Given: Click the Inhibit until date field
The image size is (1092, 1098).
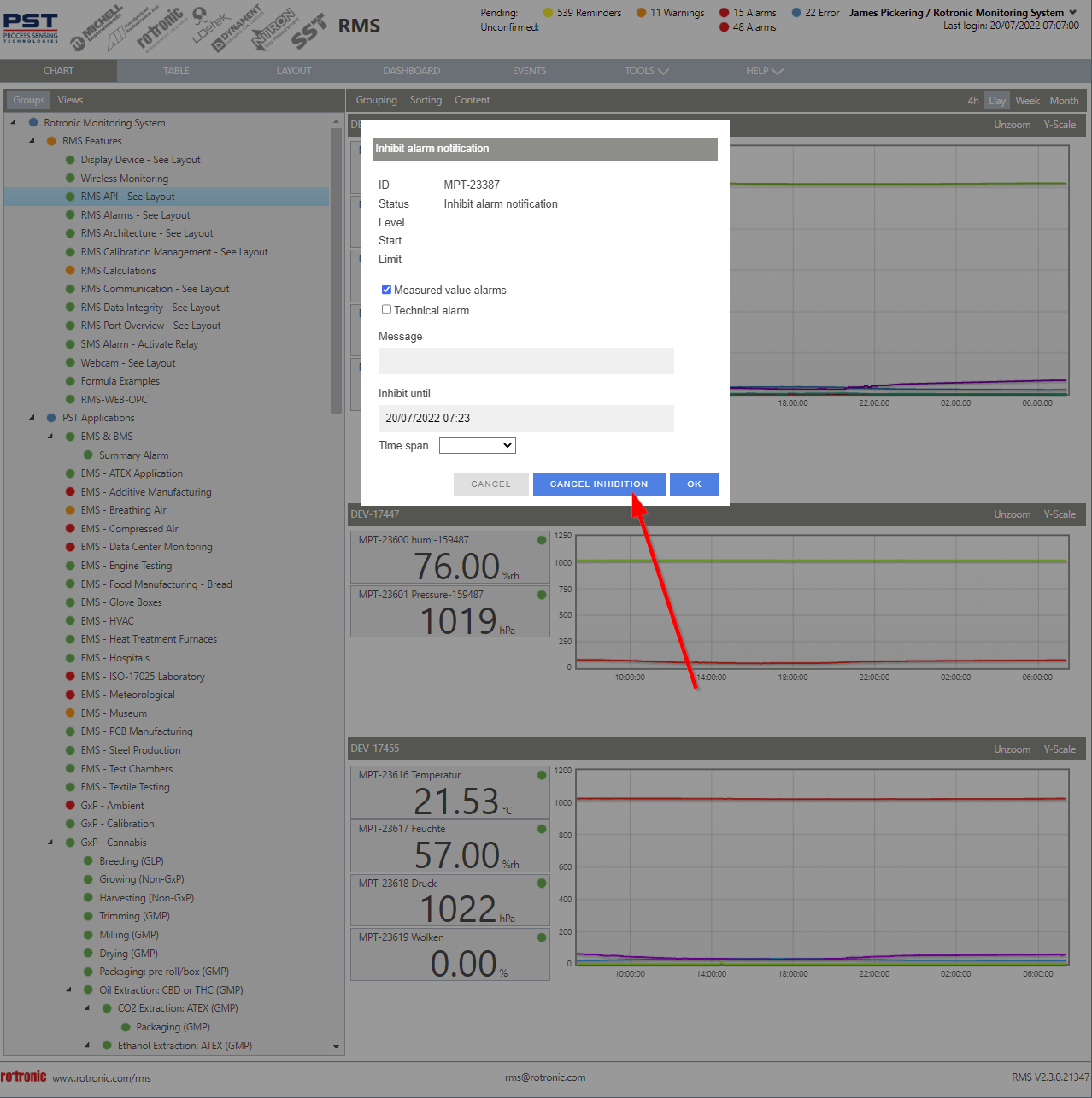Looking at the screenshot, I should click(525, 418).
